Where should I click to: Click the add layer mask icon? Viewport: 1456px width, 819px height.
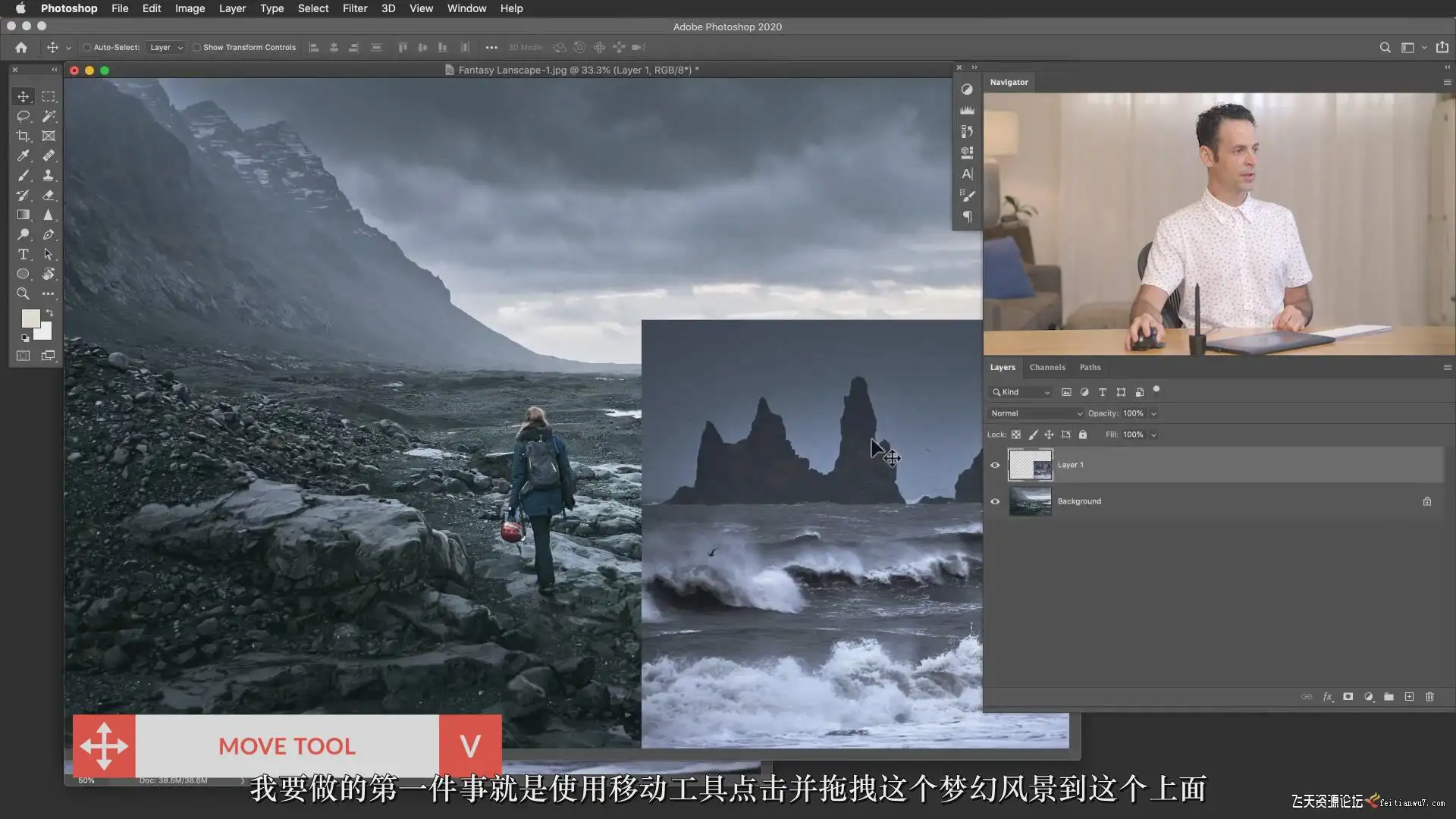[1348, 696]
